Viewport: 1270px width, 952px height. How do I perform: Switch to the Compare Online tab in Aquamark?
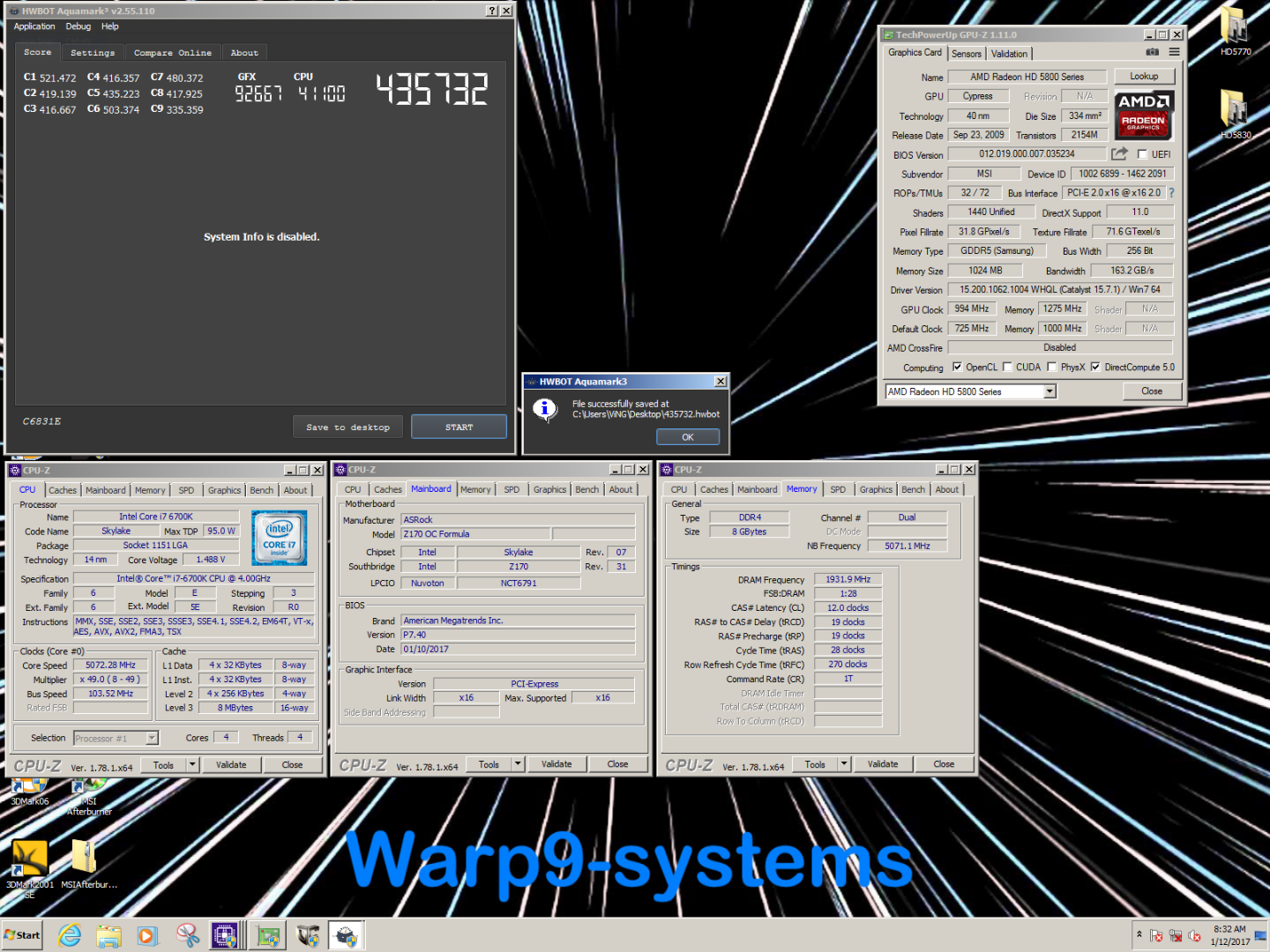point(173,53)
